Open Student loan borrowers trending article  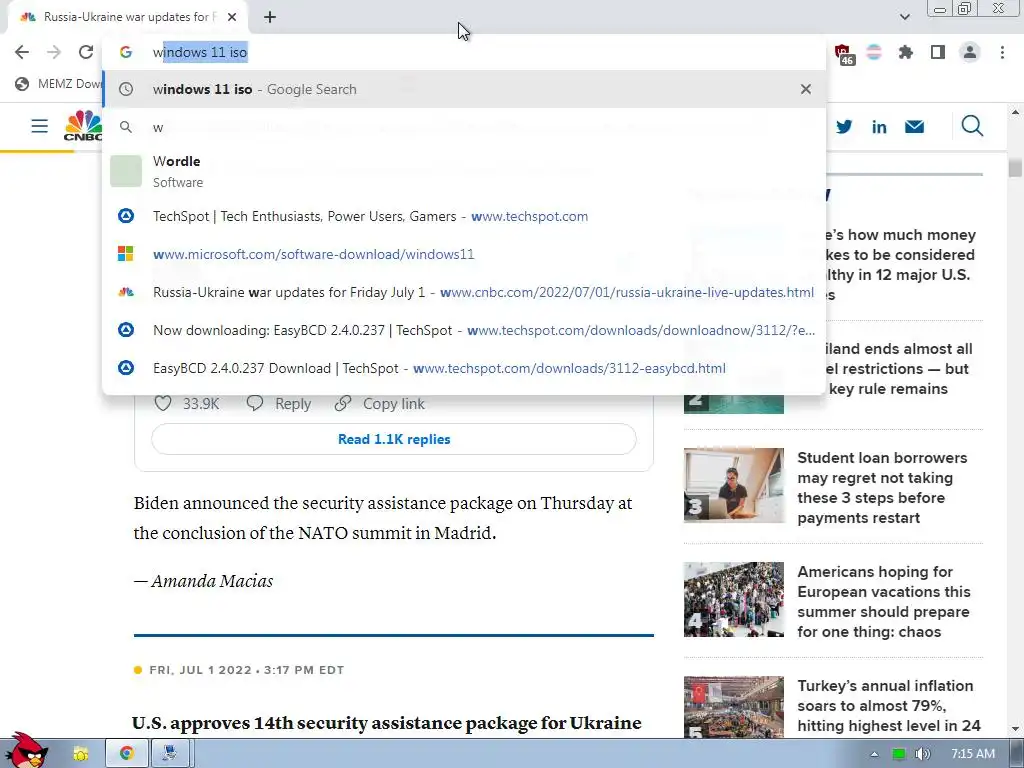pyautogui.click(x=882, y=487)
